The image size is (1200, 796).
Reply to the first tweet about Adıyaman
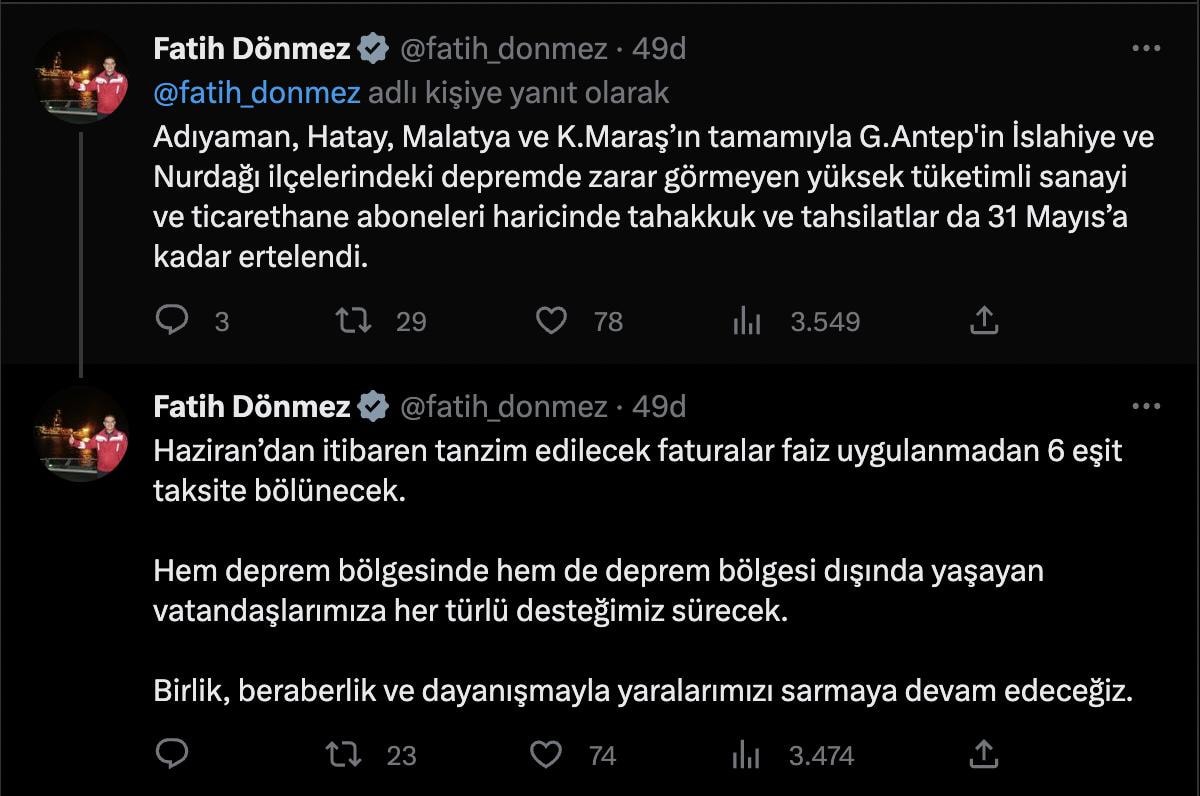[x=173, y=320]
